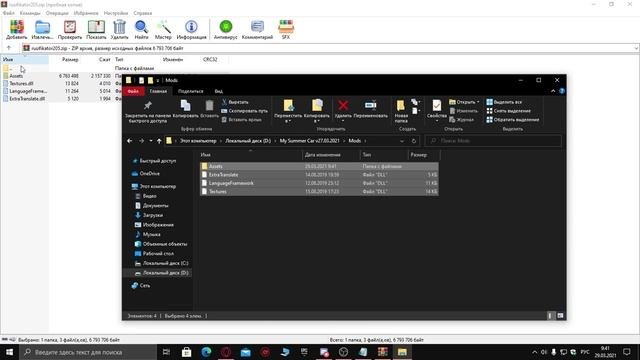Click Explorer back navigation arrow
The width and height of the screenshot is (640, 360).
(x=129, y=141)
